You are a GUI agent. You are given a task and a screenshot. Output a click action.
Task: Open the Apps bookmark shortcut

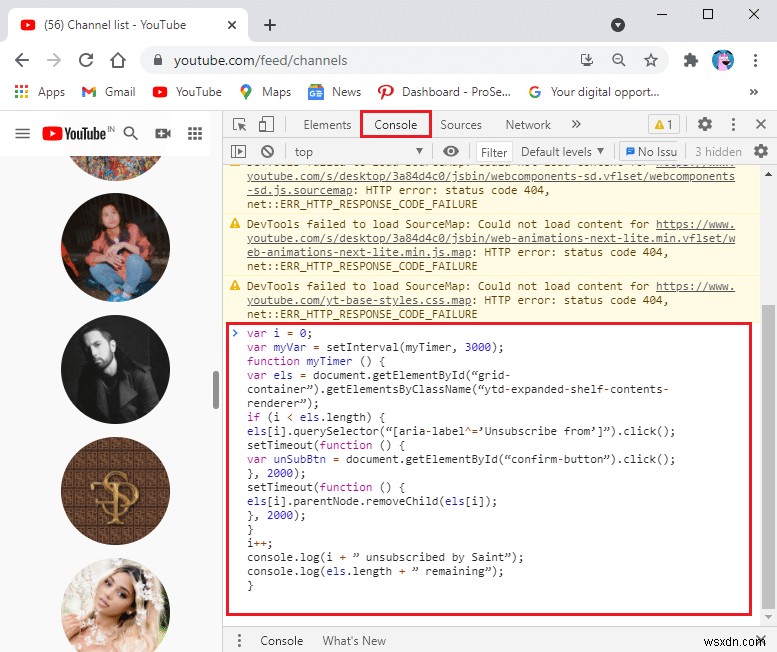point(40,92)
